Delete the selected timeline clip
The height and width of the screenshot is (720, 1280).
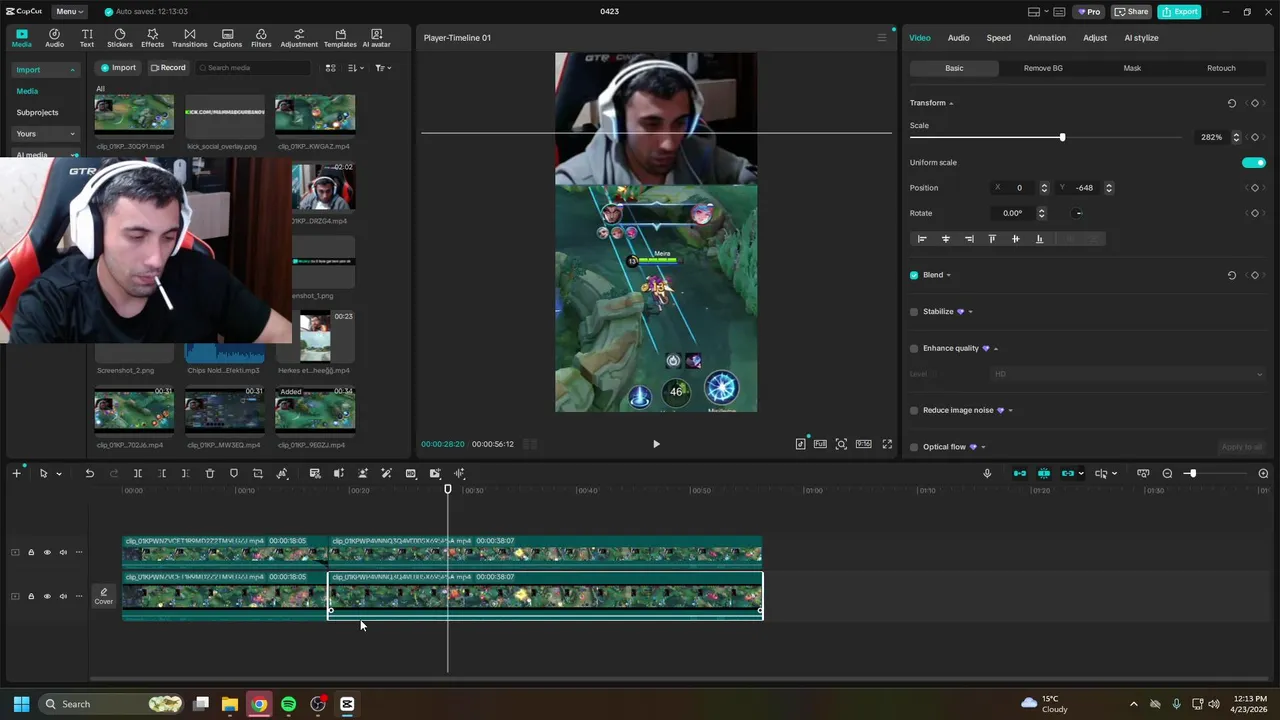(x=210, y=473)
